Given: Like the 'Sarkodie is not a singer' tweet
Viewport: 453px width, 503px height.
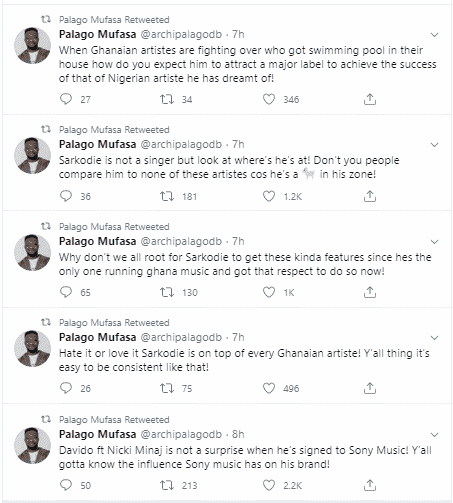Looking at the screenshot, I should pos(269,196).
